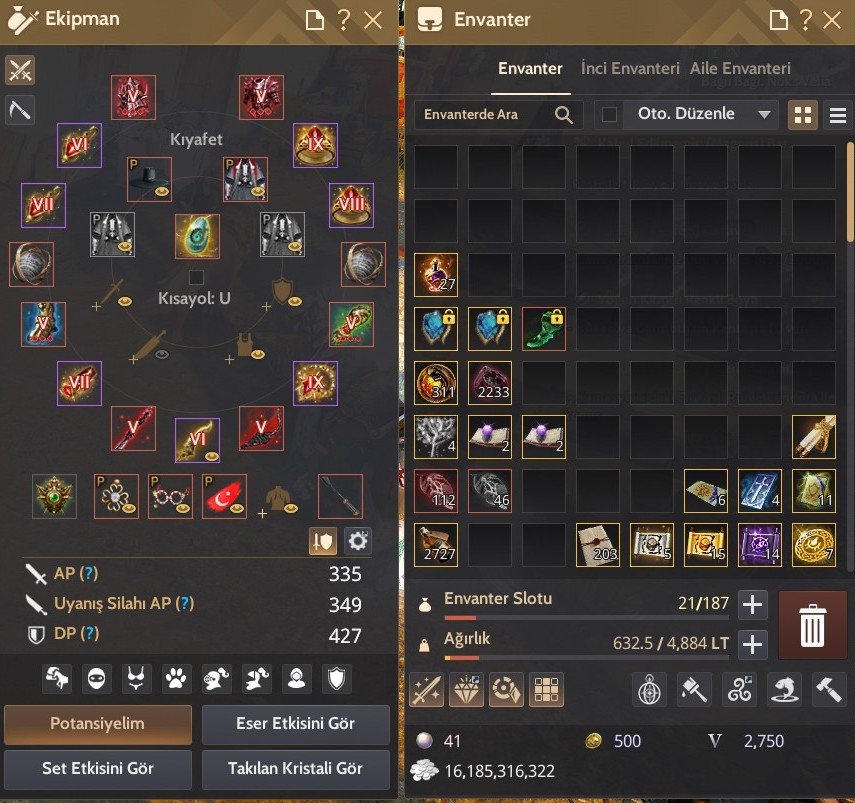Expand weight limit with Ağırlık plus button

(752, 645)
